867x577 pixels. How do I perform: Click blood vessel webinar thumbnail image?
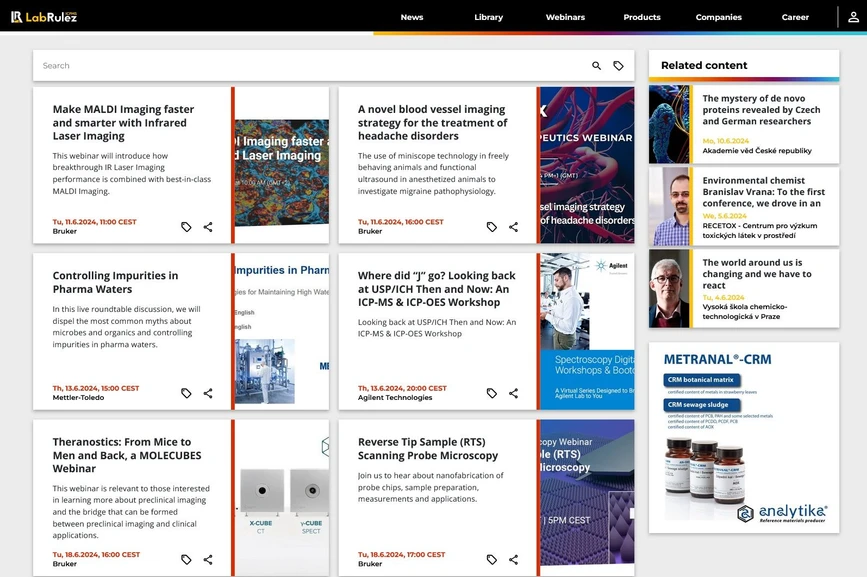pyautogui.click(x=587, y=165)
